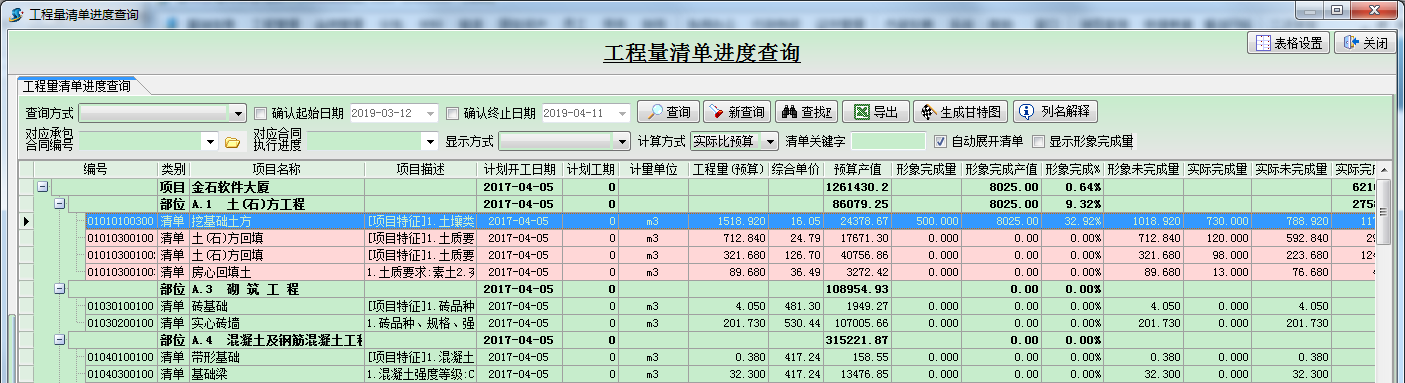The height and width of the screenshot is (383, 1405).
Task: Click the 预算产值 column header
Action: point(857,169)
